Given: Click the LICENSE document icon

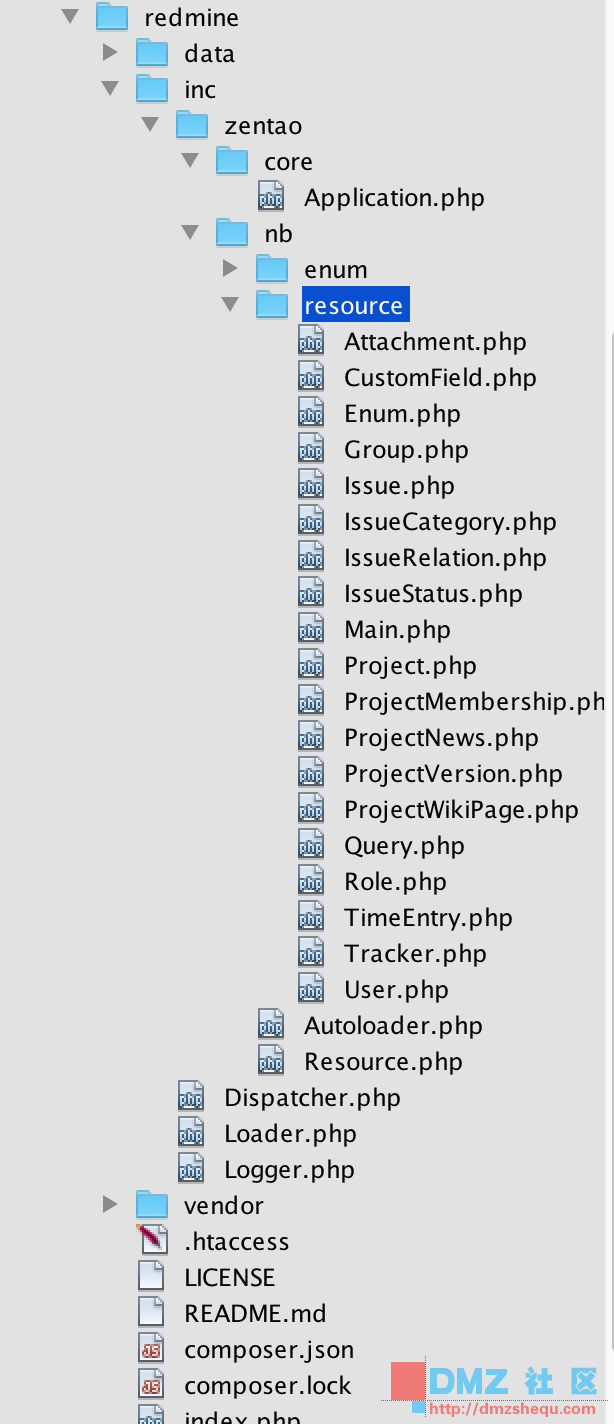Looking at the screenshot, I should [x=151, y=1277].
